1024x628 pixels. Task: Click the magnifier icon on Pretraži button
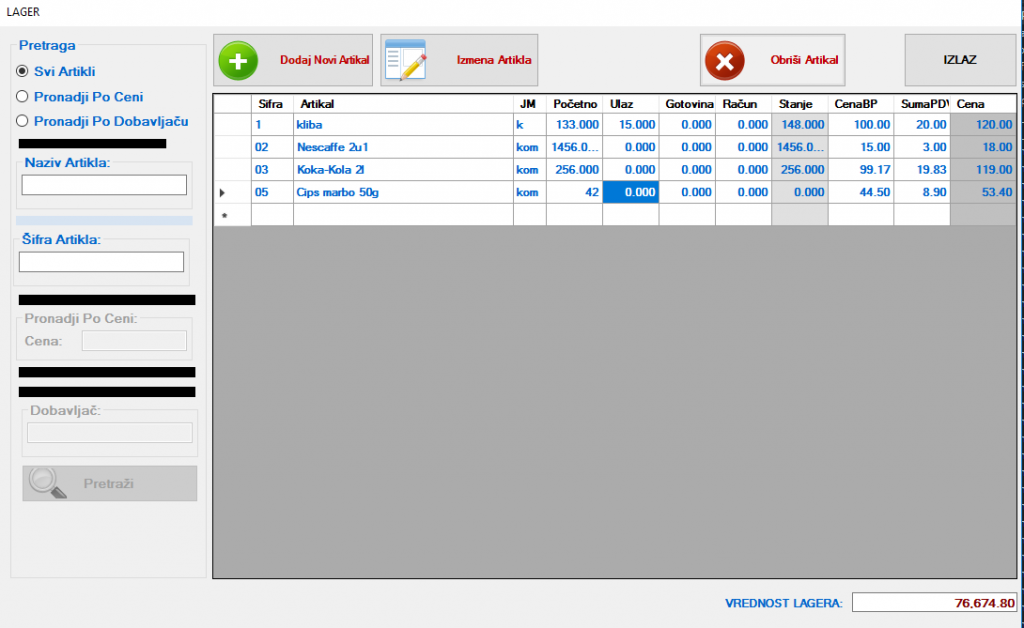[47, 483]
